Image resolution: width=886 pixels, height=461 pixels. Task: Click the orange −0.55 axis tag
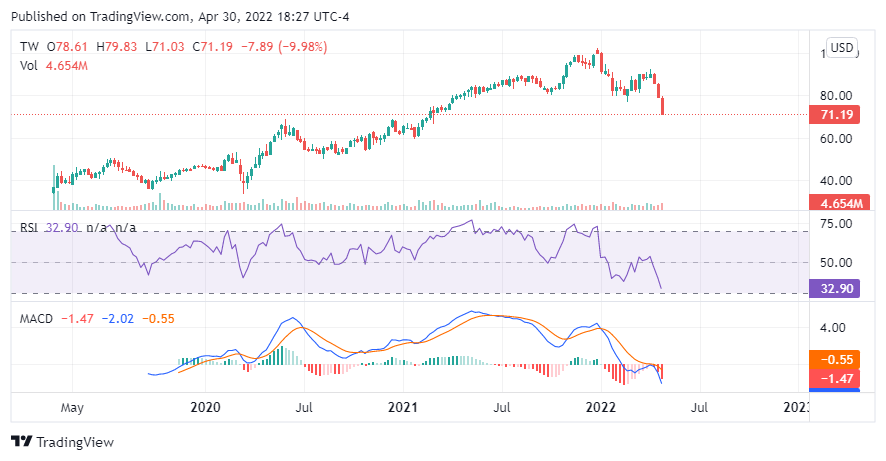click(x=835, y=360)
